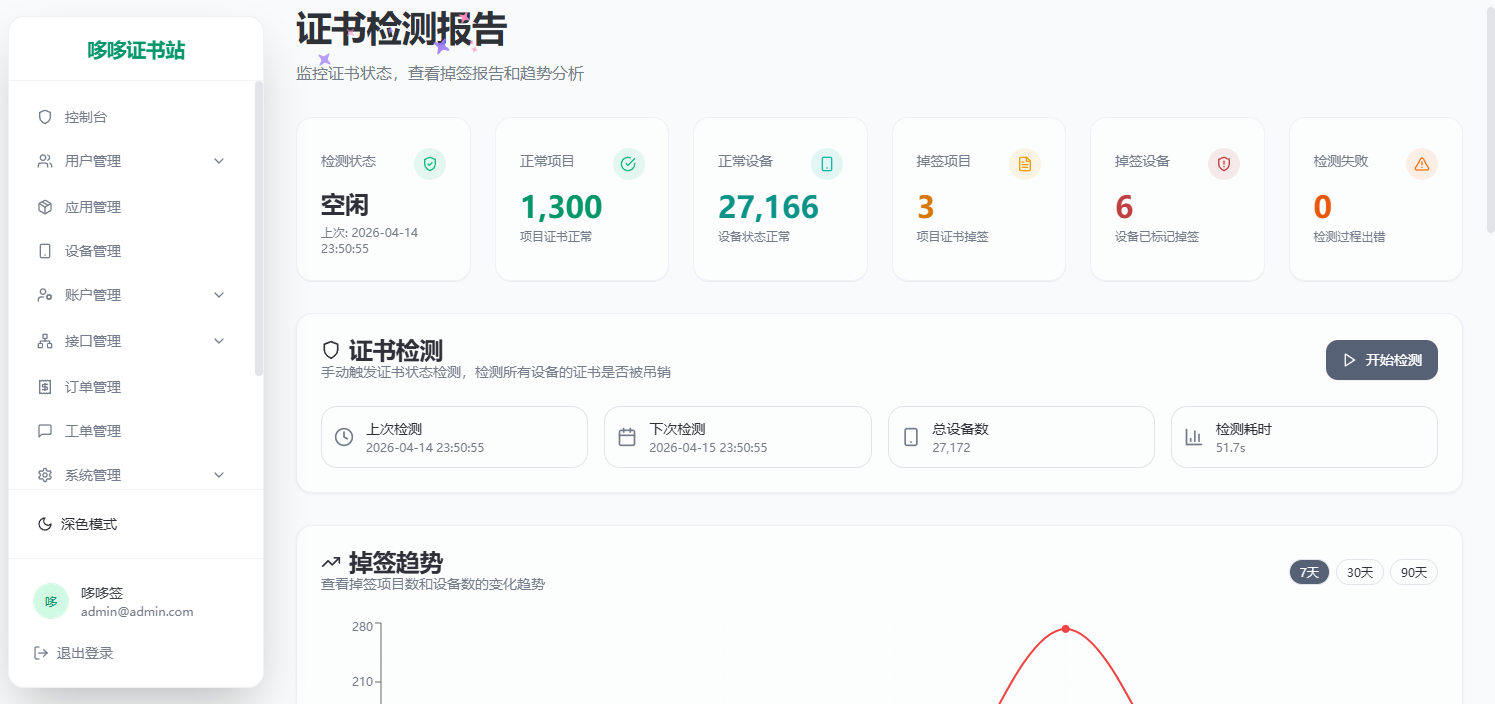Click the calendar icon beside 下次检测
1495x704 pixels.
(627, 437)
